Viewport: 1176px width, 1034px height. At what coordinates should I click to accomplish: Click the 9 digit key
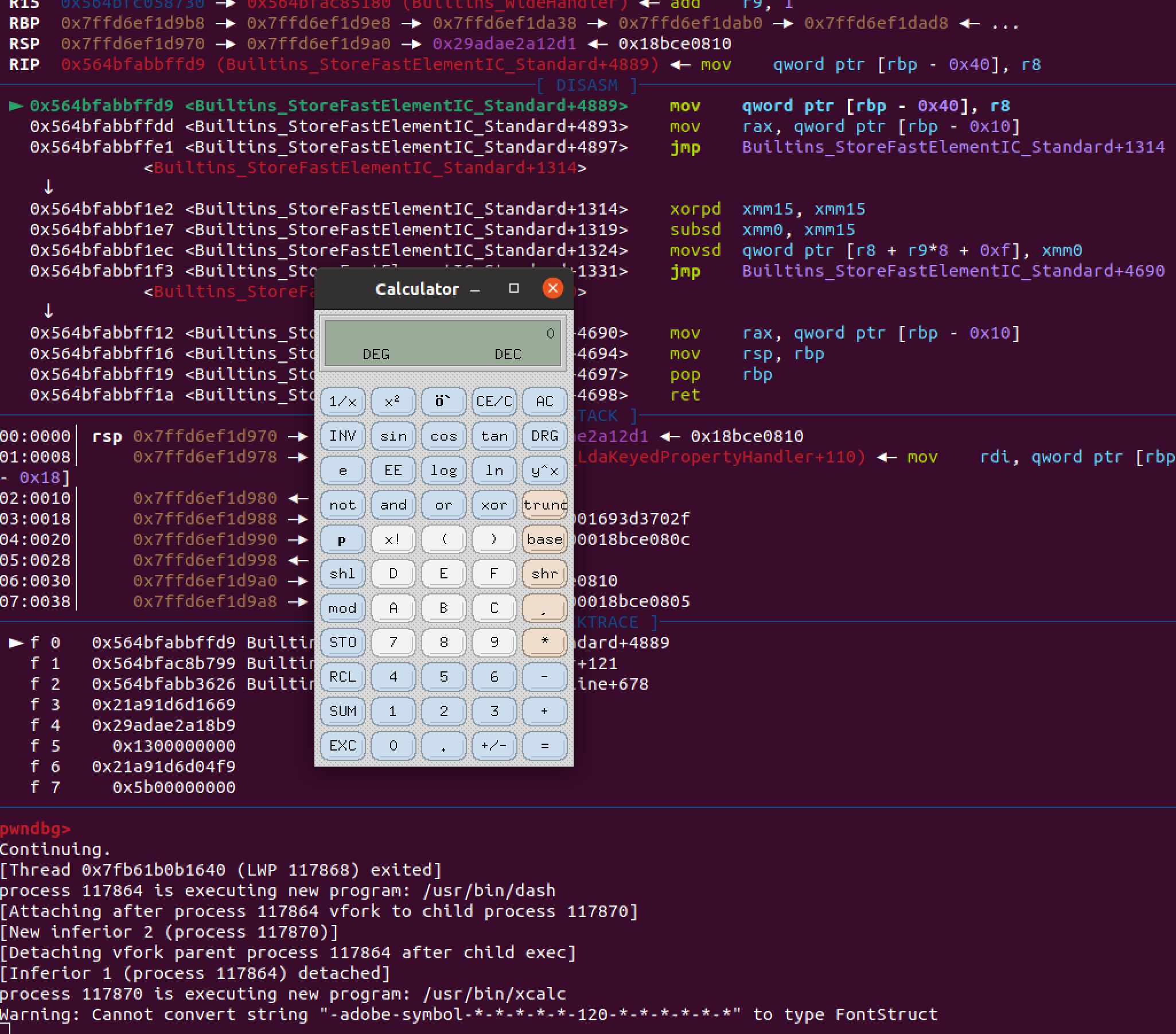click(494, 642)
